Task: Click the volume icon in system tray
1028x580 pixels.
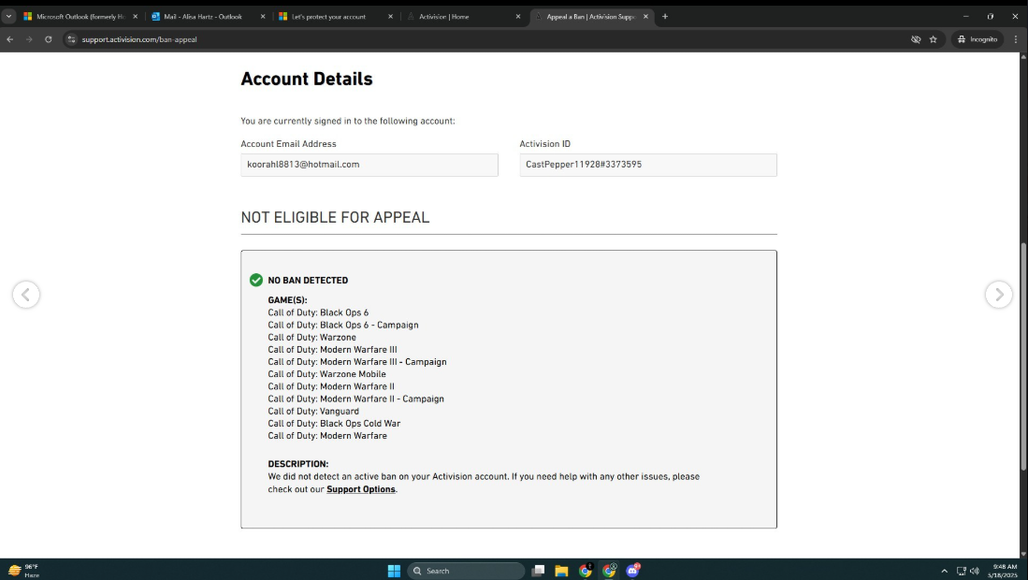Action: (974, 571)
